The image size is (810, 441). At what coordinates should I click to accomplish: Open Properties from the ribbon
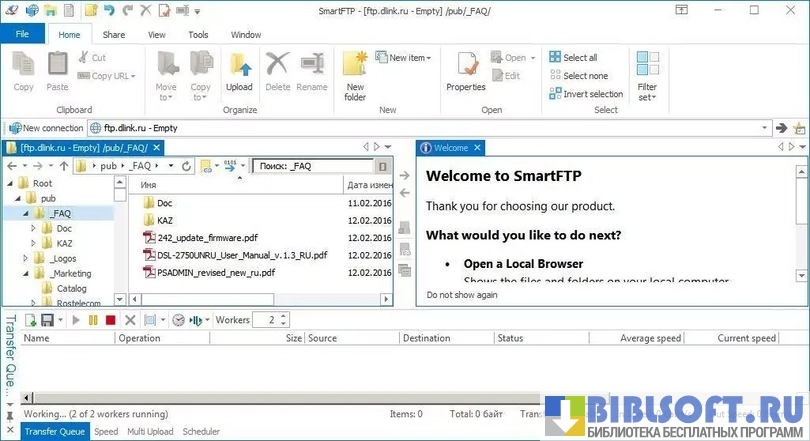coord(465,71)
